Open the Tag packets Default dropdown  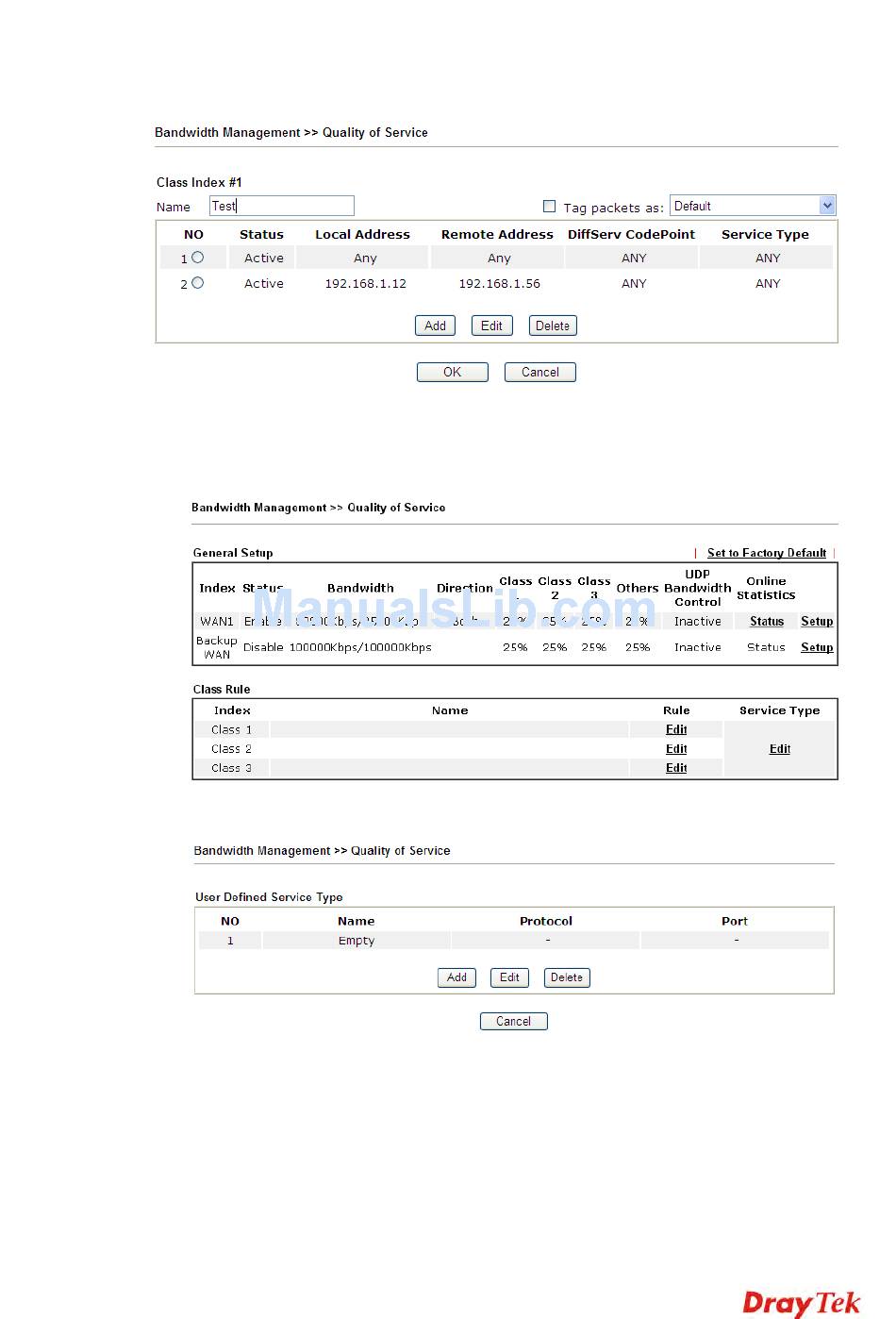coord(753,206)
